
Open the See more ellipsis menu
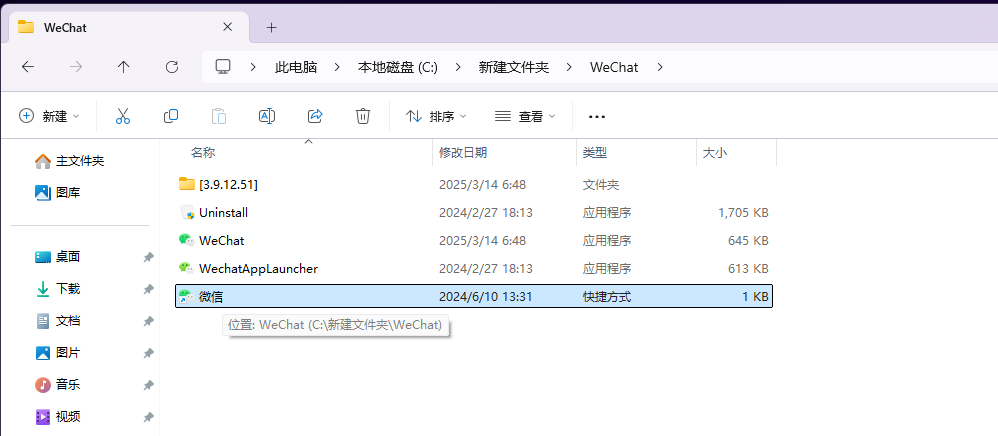(x=597, y=116)
